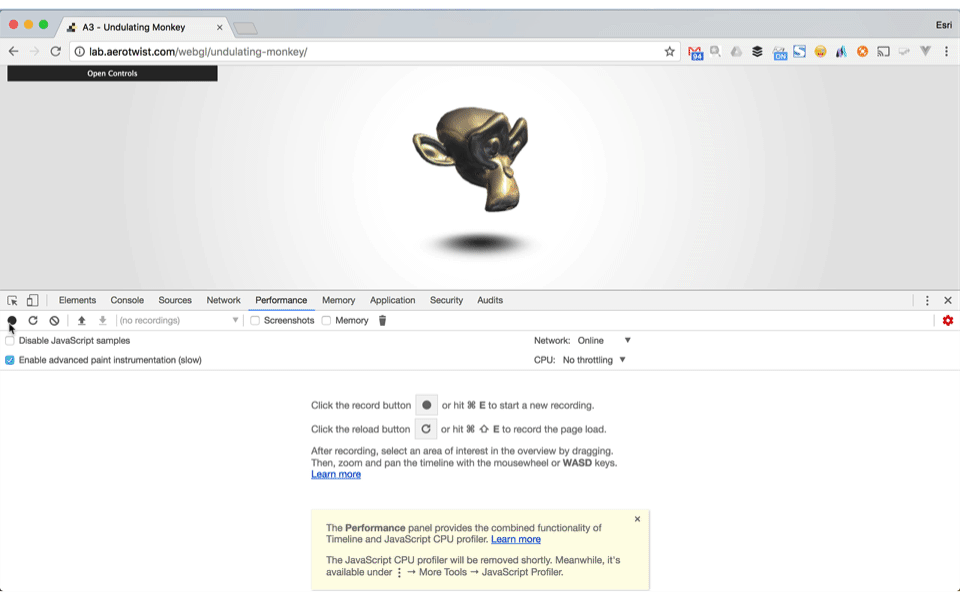Click the Vue-style V extension icon
This screenshot has width=960, height=600.
(x=925, y=51)
